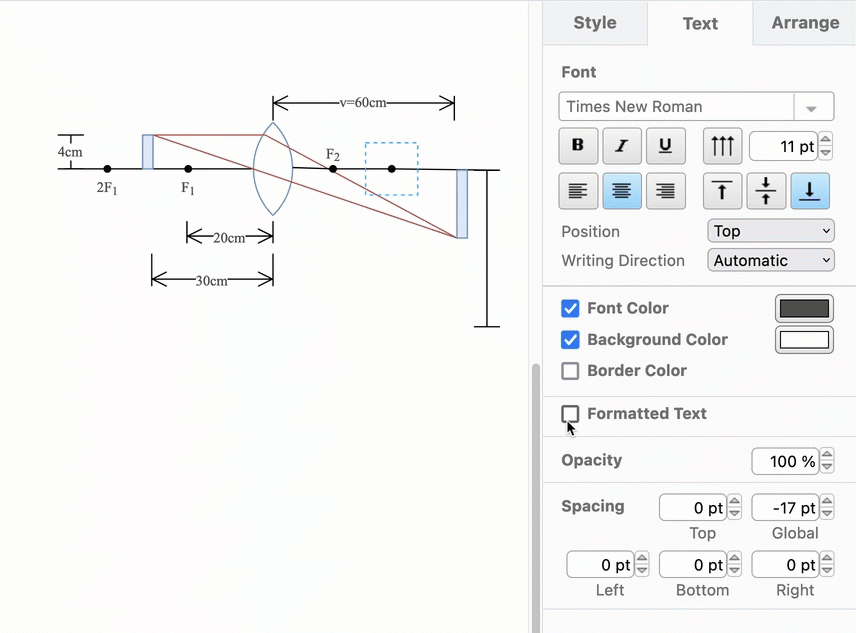Apply italic styling to the text
Screen dimensions: 856x633
pyautogui.click(x=621, y=146)
